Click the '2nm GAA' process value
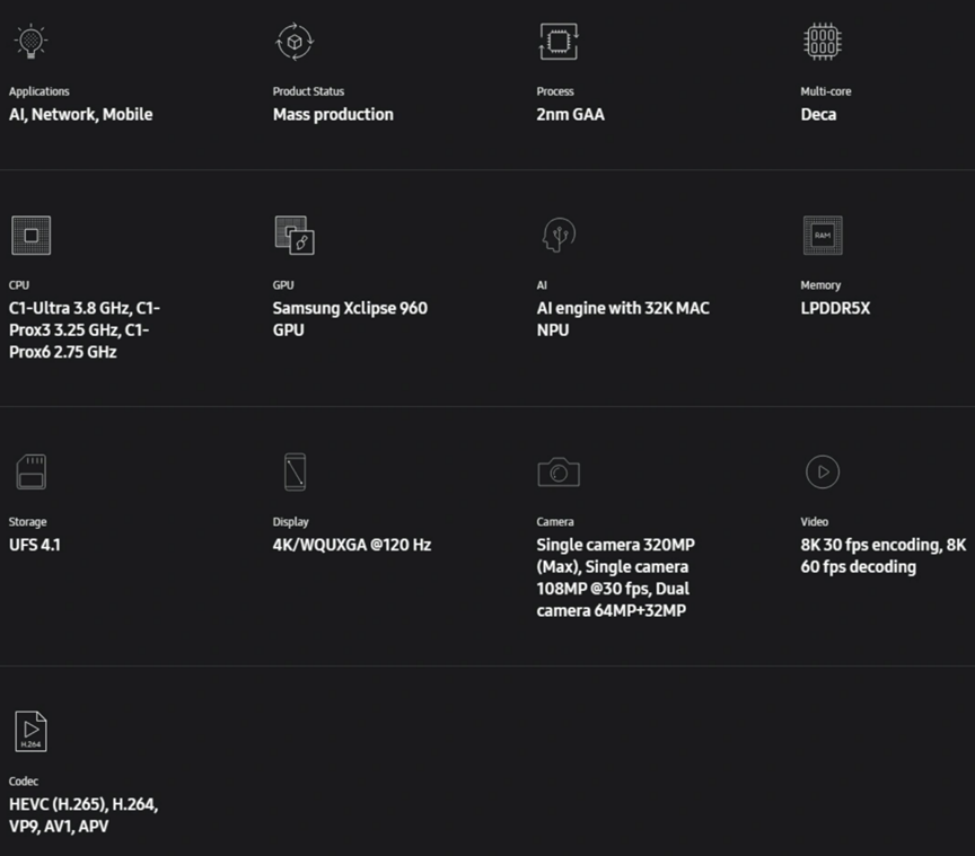The image size is (975, 857). pyautogui.click(x=570, y=115)
